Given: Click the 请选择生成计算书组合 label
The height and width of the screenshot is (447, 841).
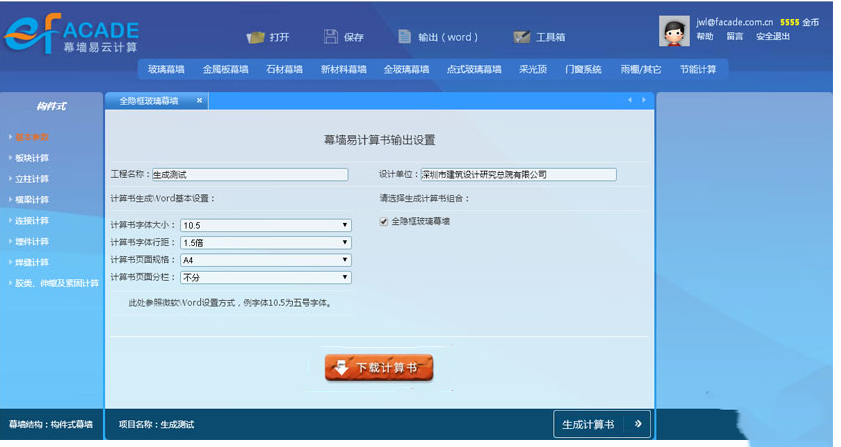Looking at the screenshot, I should (424, 199).
